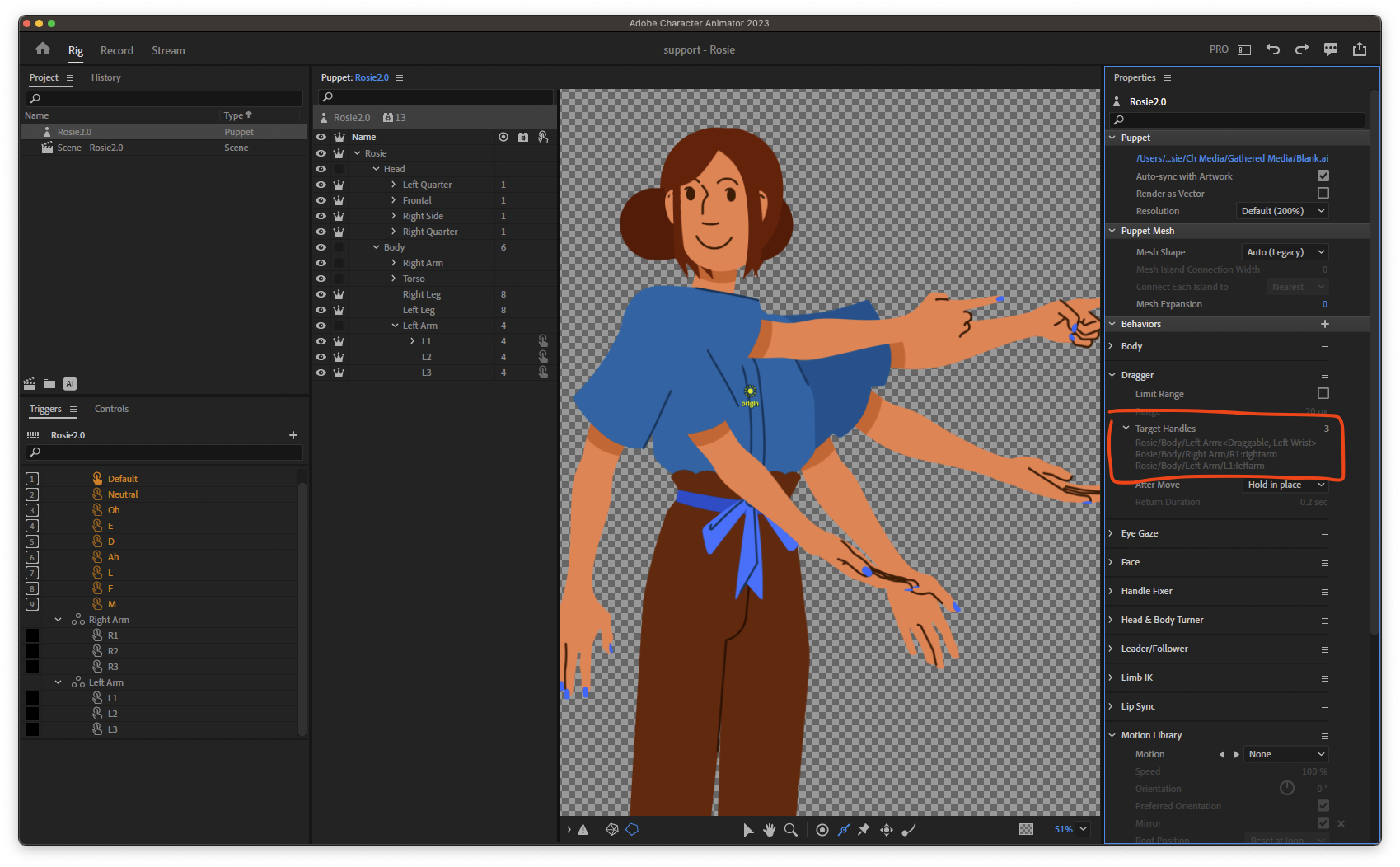Open the Share export icon
Screen dimensions: 1400x867
[1360, 49]
